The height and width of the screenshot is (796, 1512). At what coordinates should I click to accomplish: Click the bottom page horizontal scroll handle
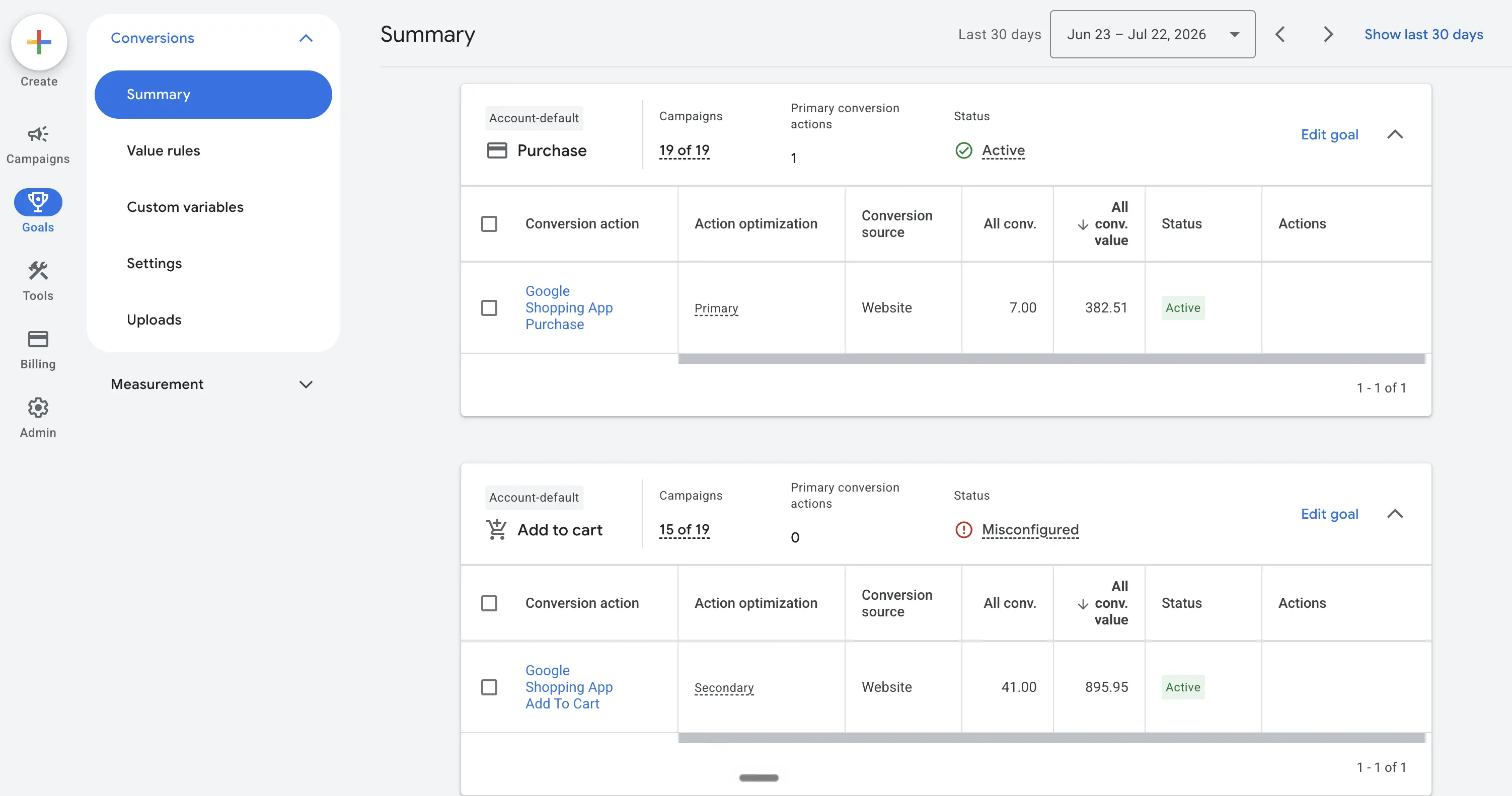click(759, 778)
